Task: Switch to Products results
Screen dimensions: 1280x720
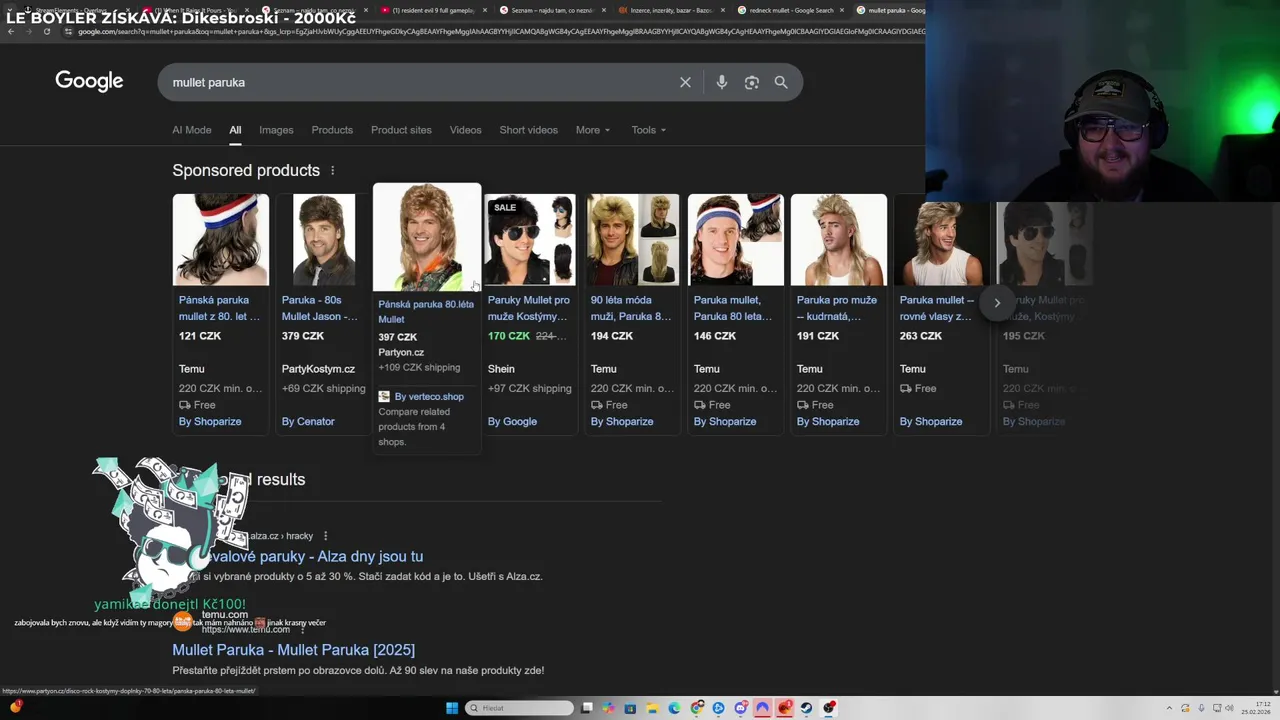Action: (332, 130)
